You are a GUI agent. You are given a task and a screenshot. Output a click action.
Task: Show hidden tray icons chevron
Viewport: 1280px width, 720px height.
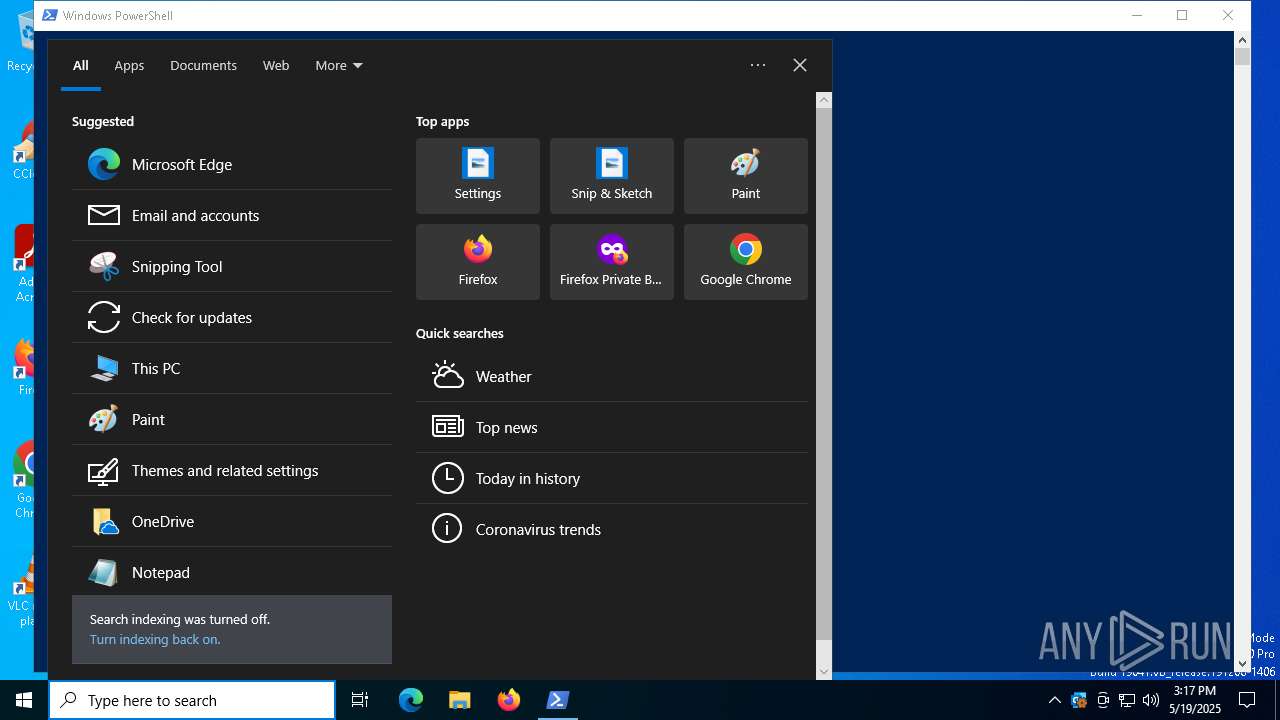(1054, 700)
